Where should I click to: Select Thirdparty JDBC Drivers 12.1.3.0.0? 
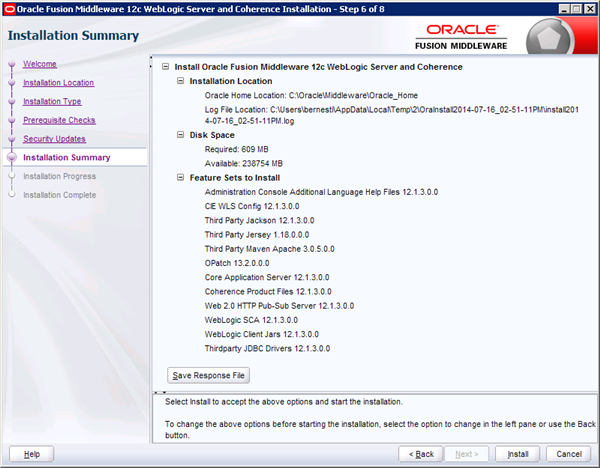[267, 349]
